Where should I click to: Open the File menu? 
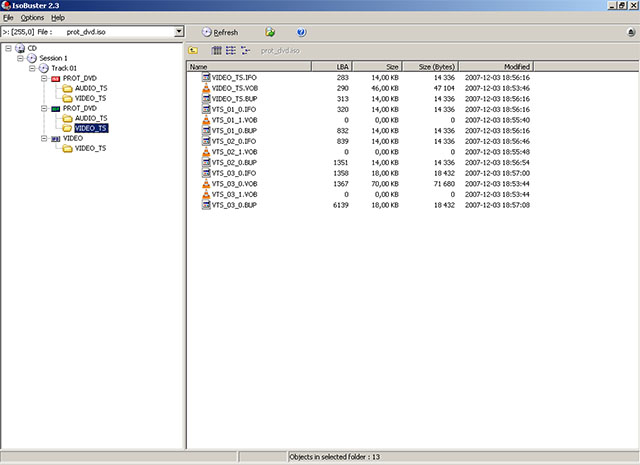click(8, 18)
